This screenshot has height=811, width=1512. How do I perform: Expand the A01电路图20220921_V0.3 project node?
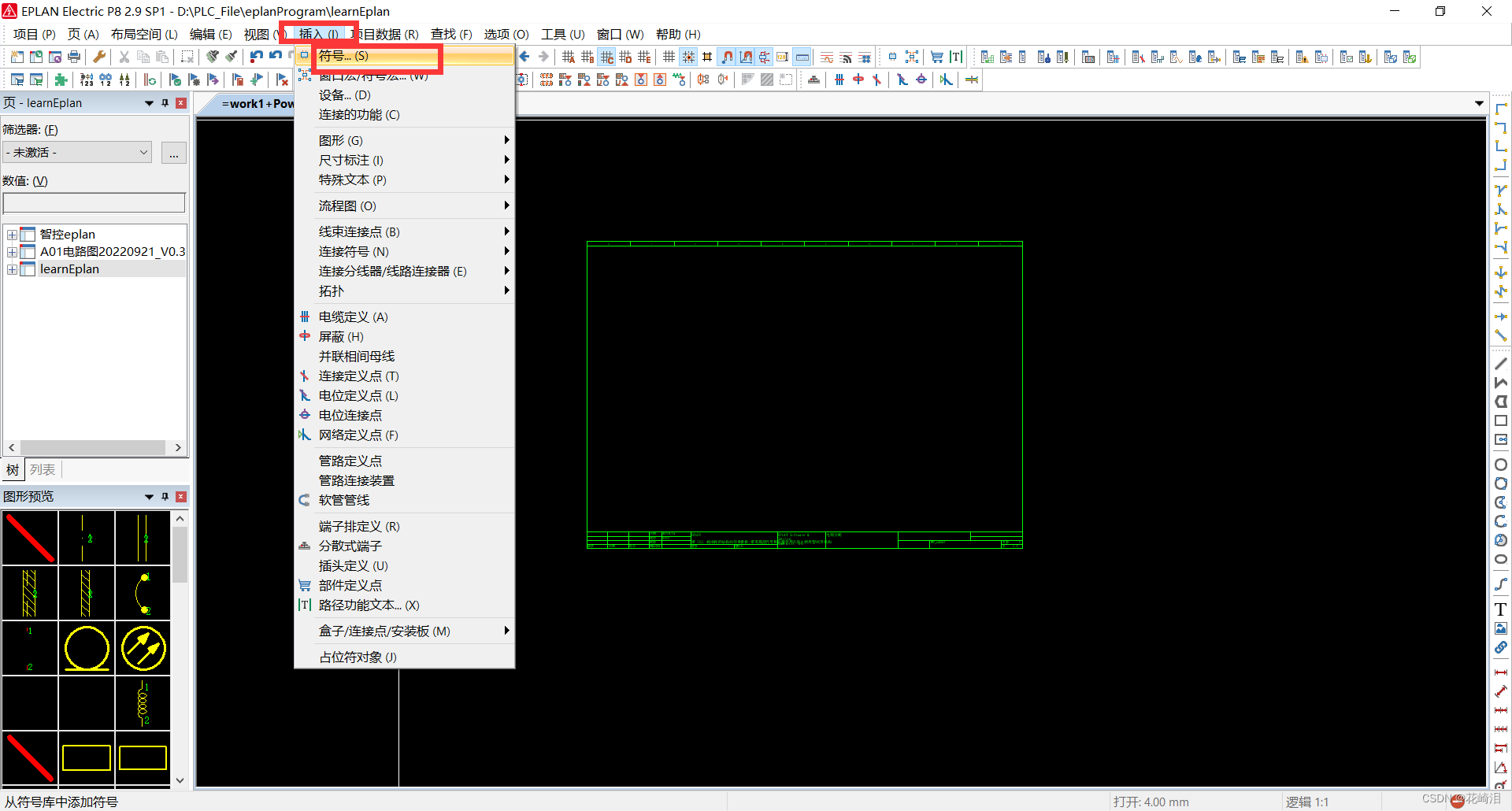(12, 252)
